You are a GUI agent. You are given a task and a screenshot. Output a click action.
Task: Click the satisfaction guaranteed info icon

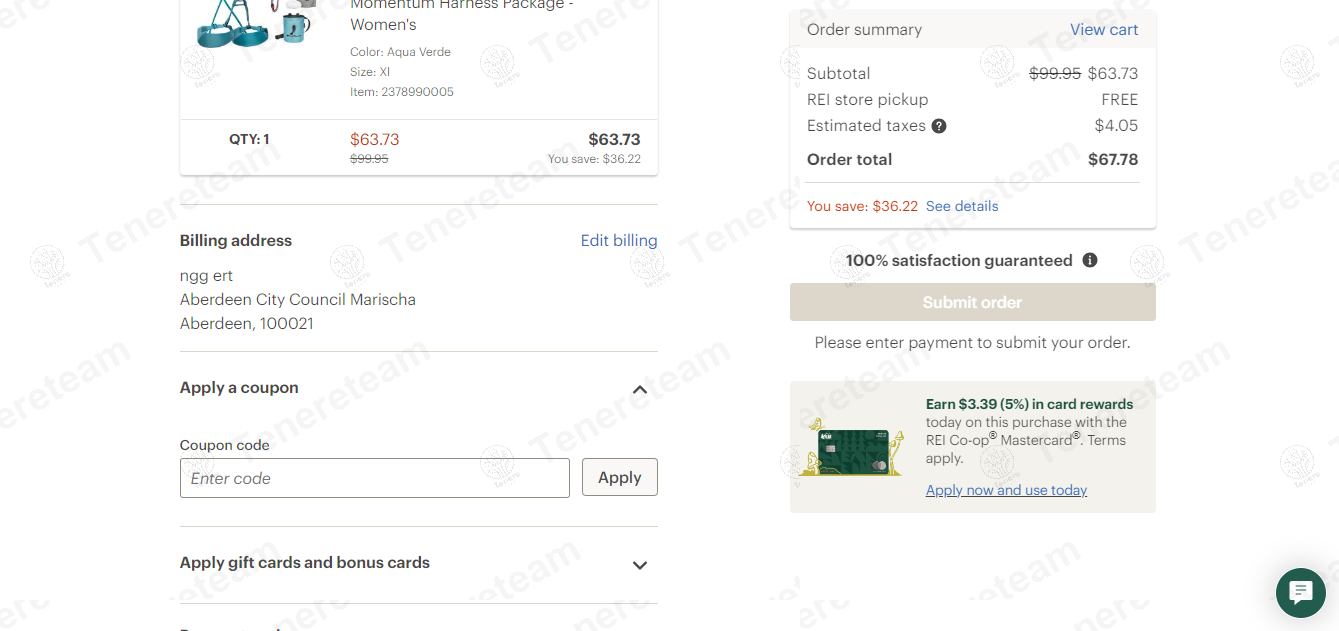click(x=1090, y=260)
